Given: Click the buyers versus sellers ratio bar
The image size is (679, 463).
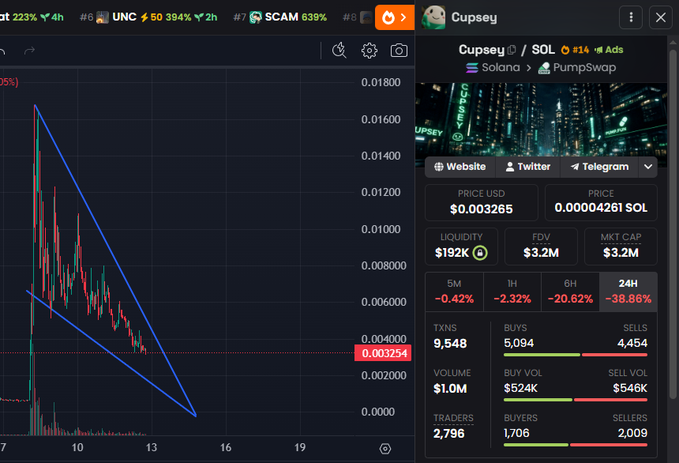Looking at the screenshot, I should 576,445.
